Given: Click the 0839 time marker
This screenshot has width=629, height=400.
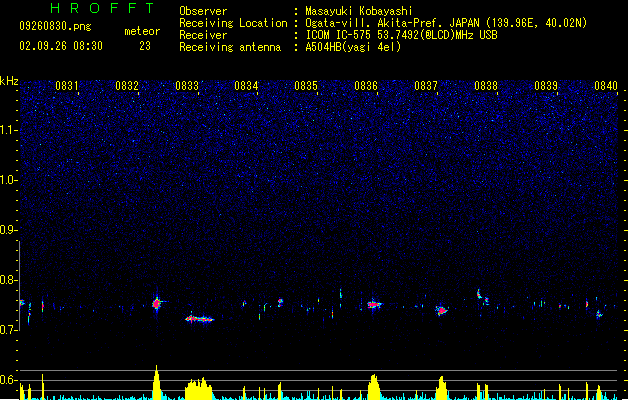Looking at the screenshot, I should click(546, 86).
